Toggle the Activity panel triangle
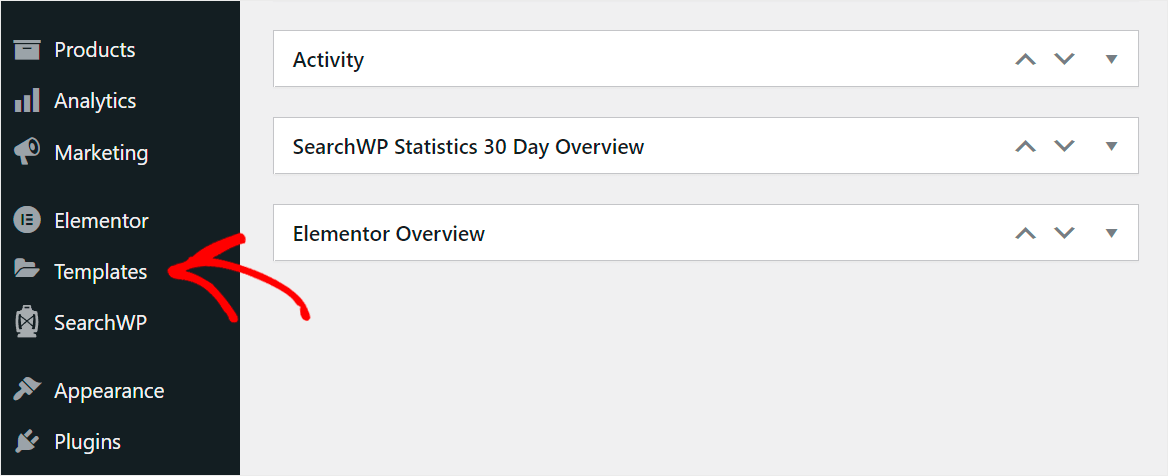The image size is (1168, 476). (1110, 59)
